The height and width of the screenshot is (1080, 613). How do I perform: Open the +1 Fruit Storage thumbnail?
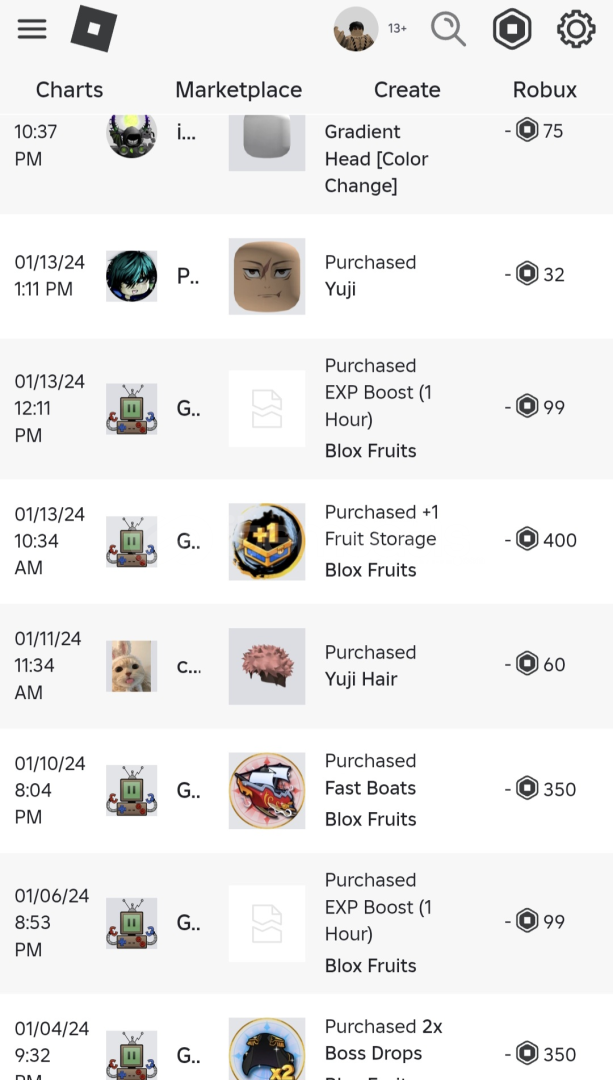point(267,541)
